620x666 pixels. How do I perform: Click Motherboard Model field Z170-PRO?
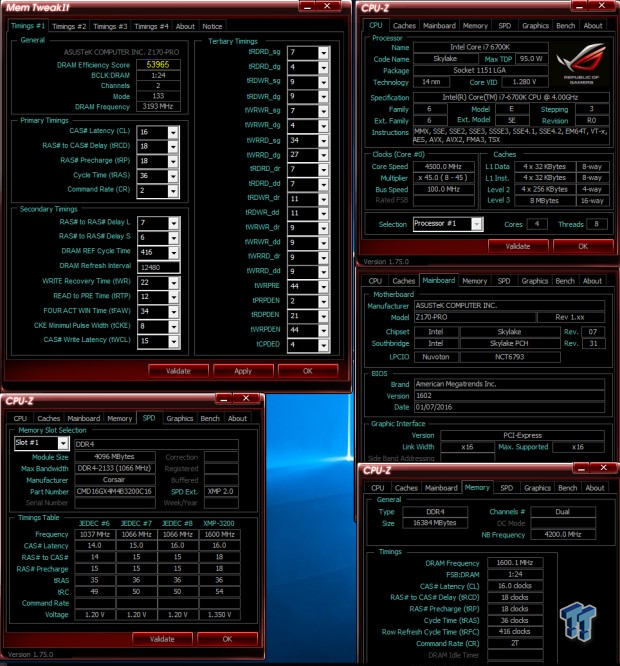(475, 317)
